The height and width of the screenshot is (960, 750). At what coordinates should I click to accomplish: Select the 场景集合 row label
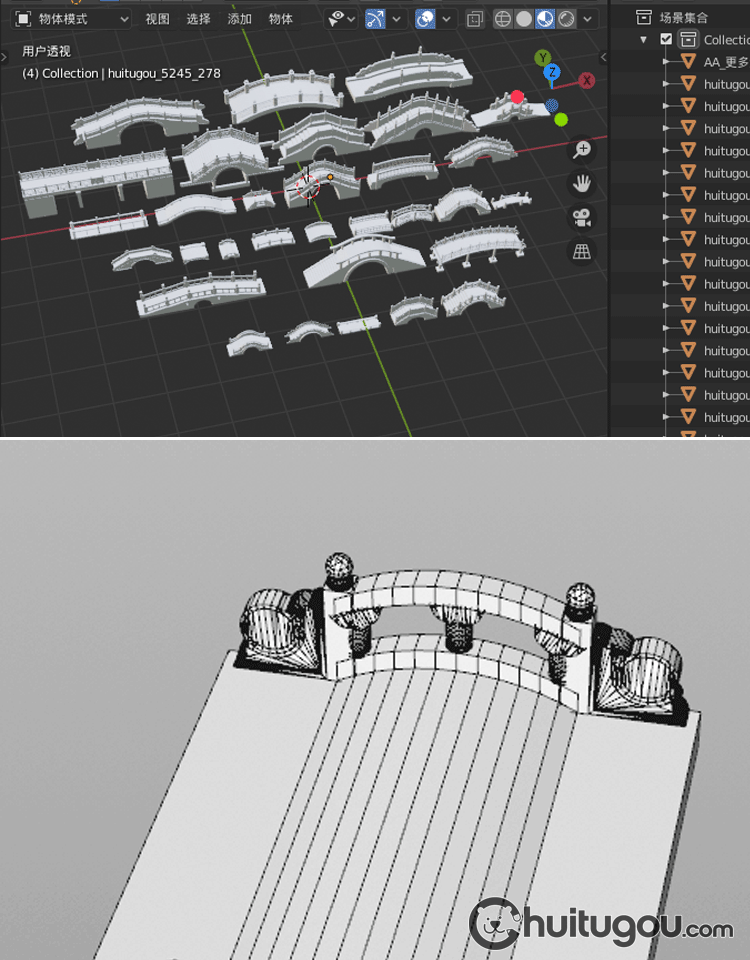coord(683,18)
